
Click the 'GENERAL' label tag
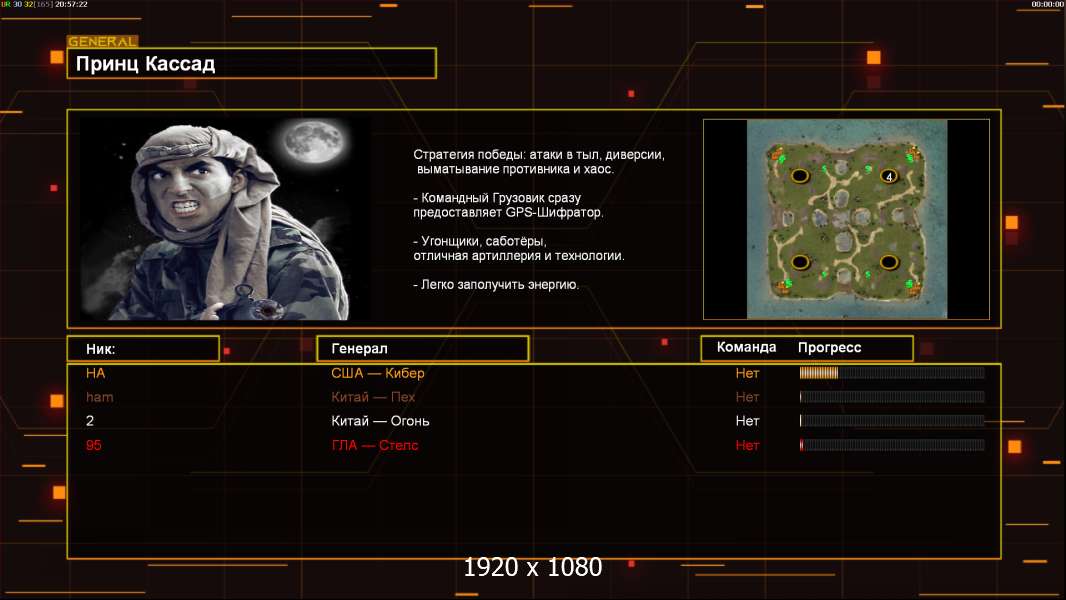pos(103,41)
